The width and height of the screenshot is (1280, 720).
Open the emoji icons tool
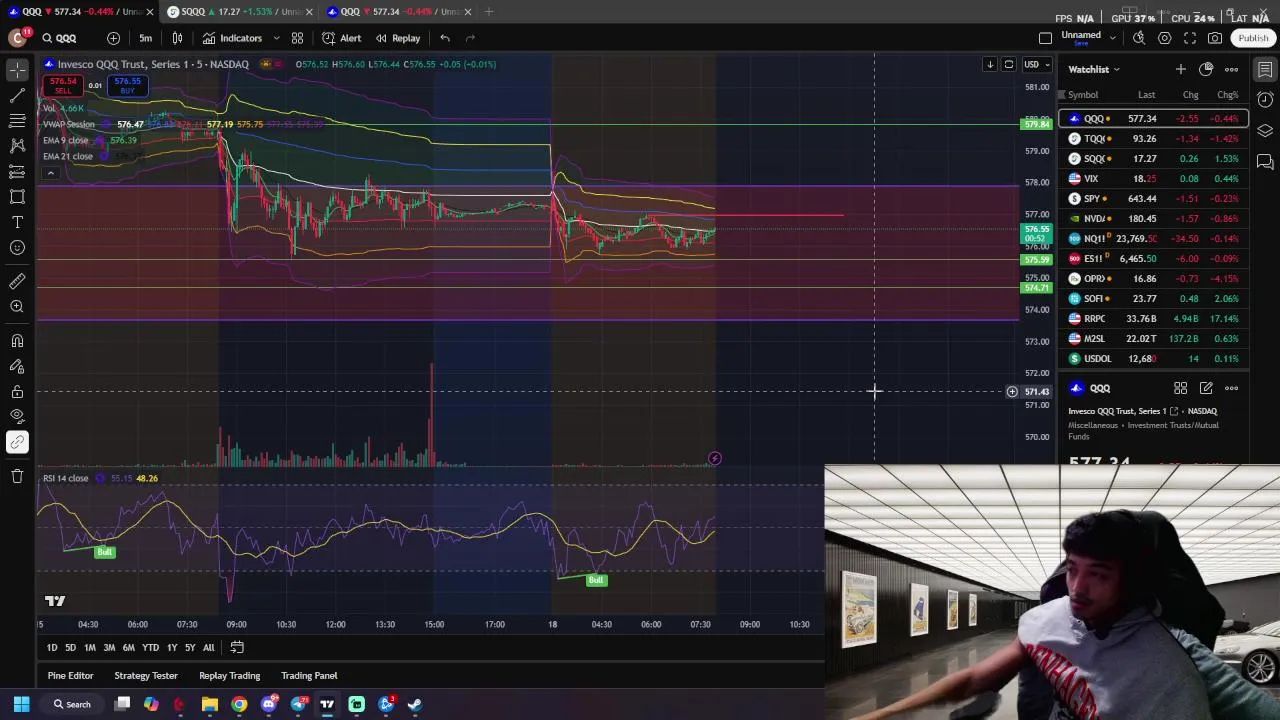17,248
